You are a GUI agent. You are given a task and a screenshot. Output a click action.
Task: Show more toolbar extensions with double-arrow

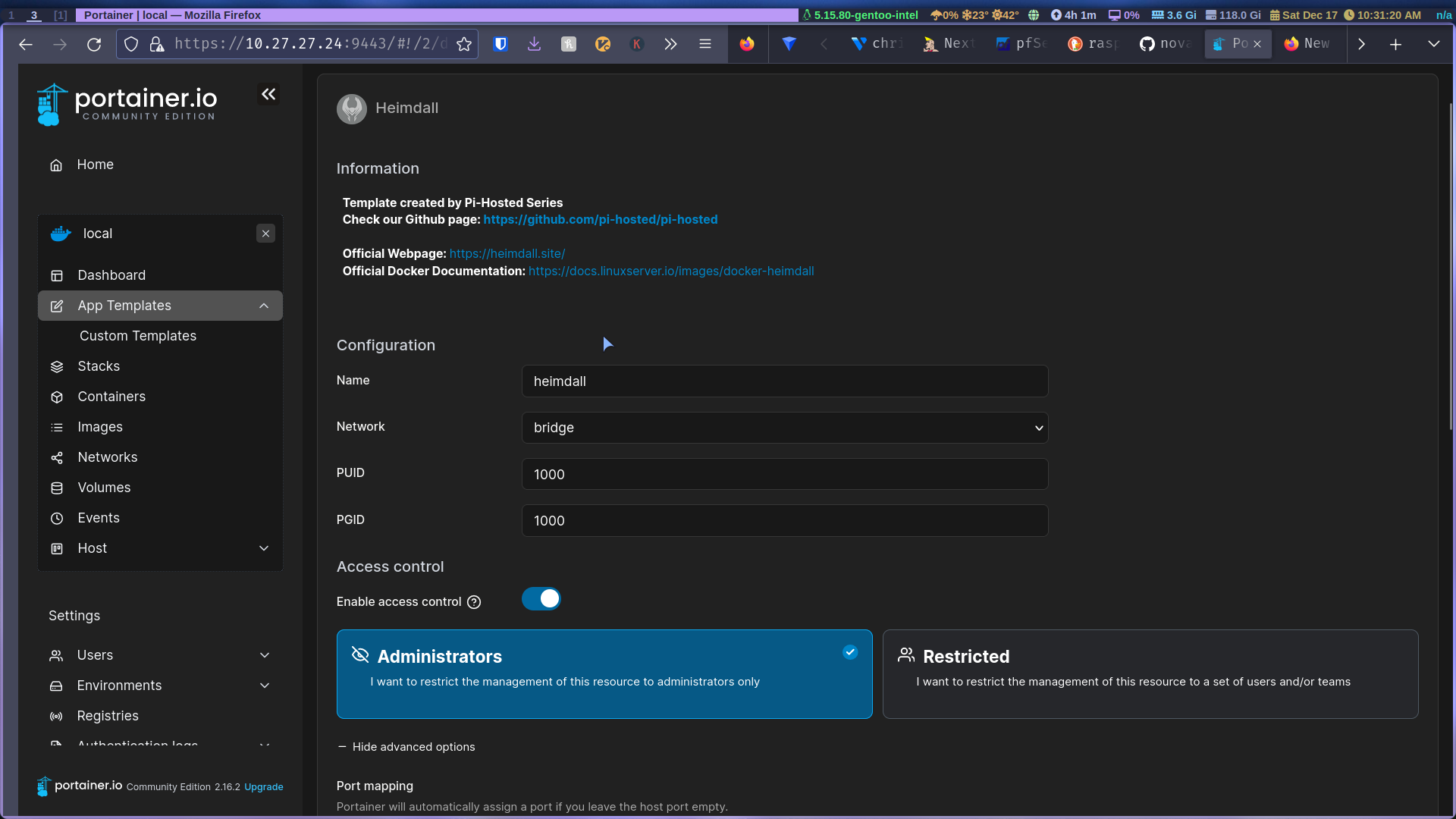tap(670, 44)
